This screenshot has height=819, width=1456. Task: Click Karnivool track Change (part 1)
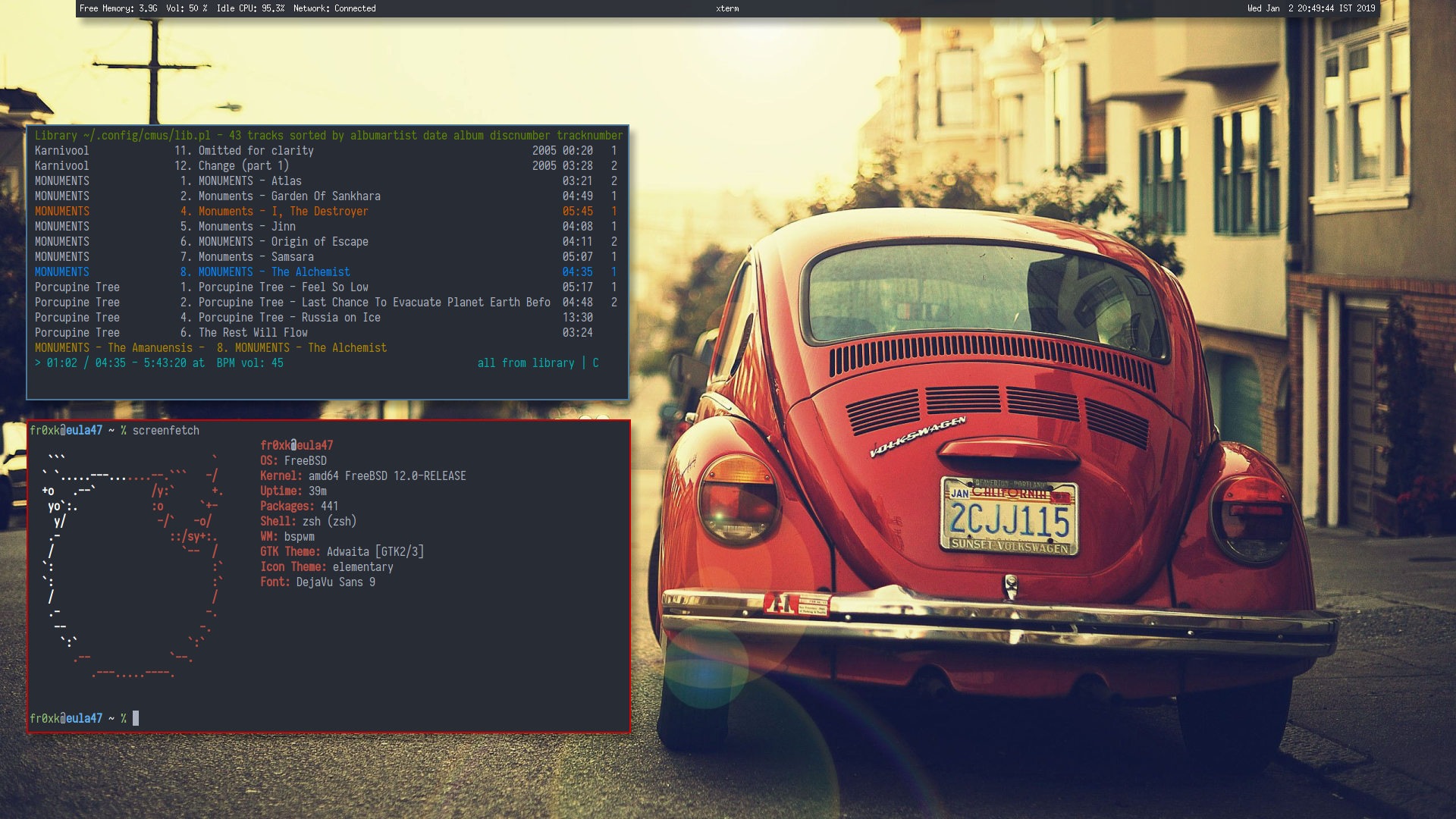[x=243, y=166]
